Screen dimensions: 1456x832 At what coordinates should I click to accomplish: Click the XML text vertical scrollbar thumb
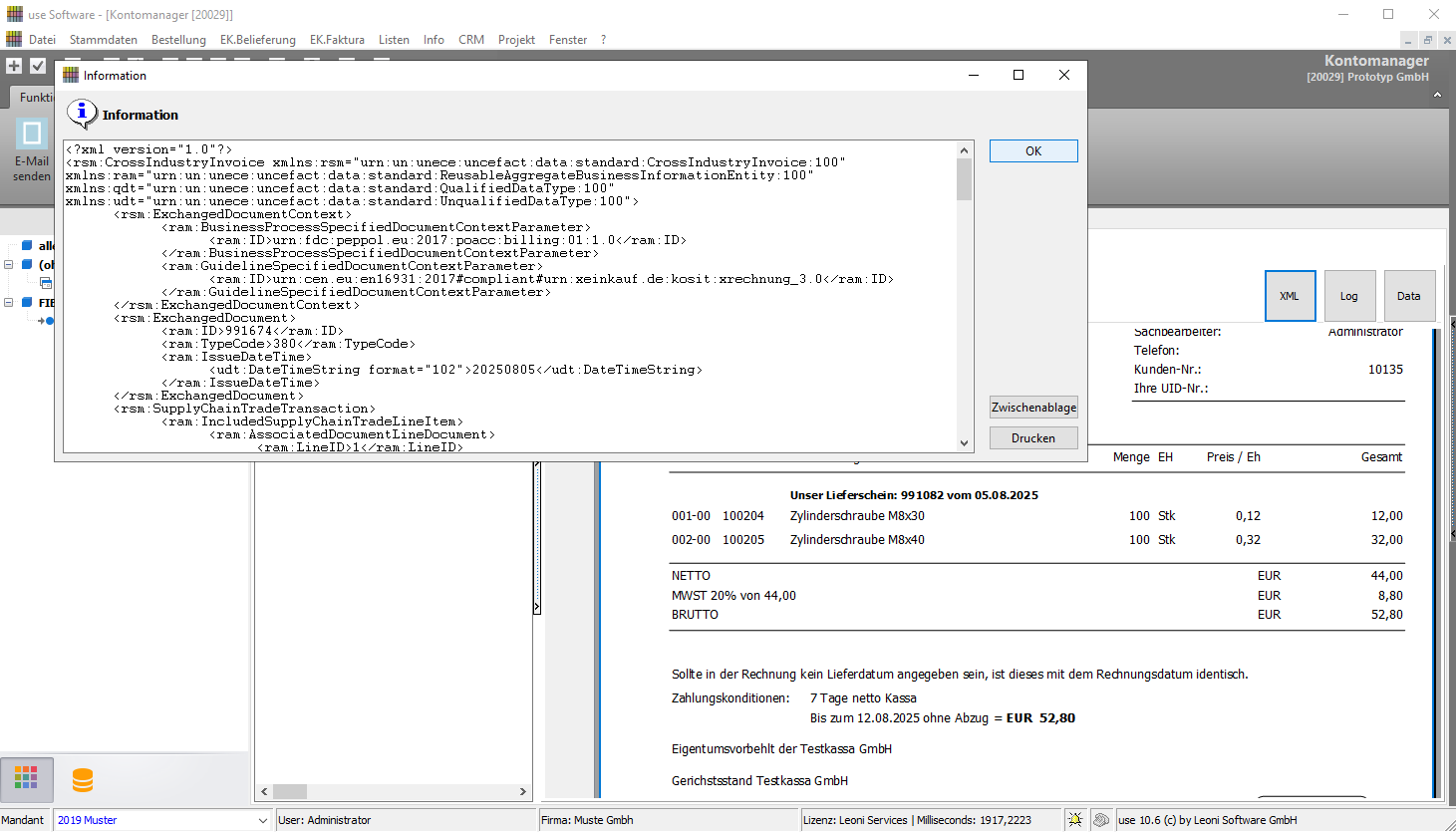(x=964, y=179)
